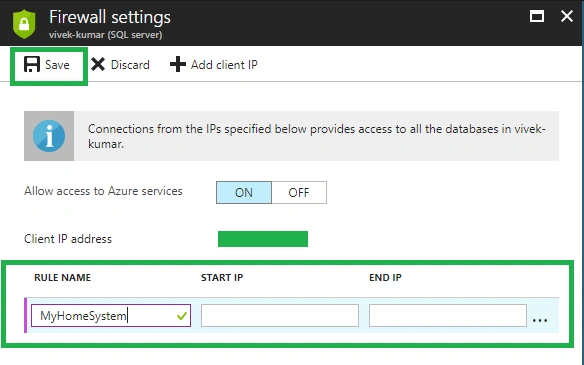Turn ON Allow access to Azure services
Image resolution: width=584 pixels, height=365 pixels.
click(244, 193)
